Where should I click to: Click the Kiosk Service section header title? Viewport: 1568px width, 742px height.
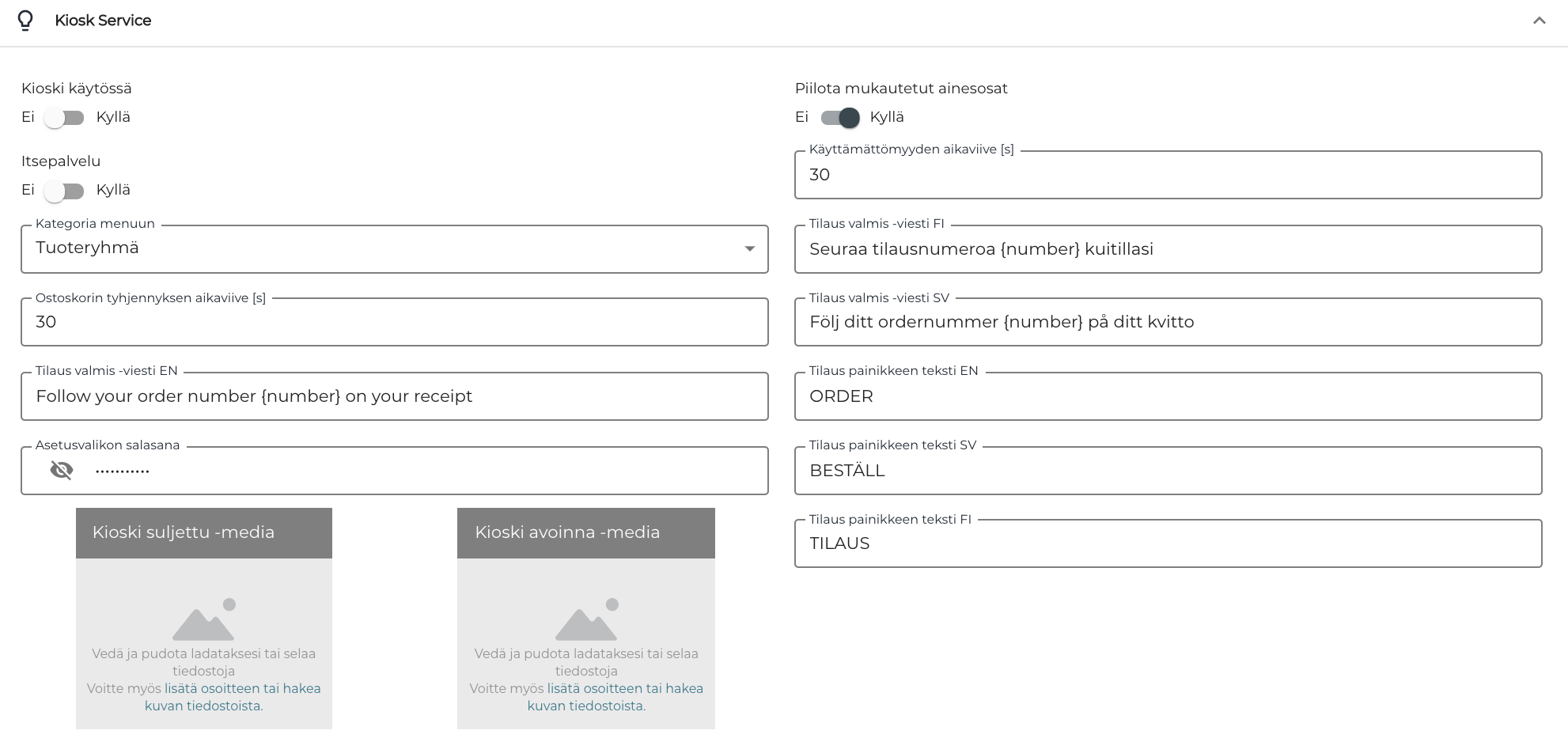(103, 21)
